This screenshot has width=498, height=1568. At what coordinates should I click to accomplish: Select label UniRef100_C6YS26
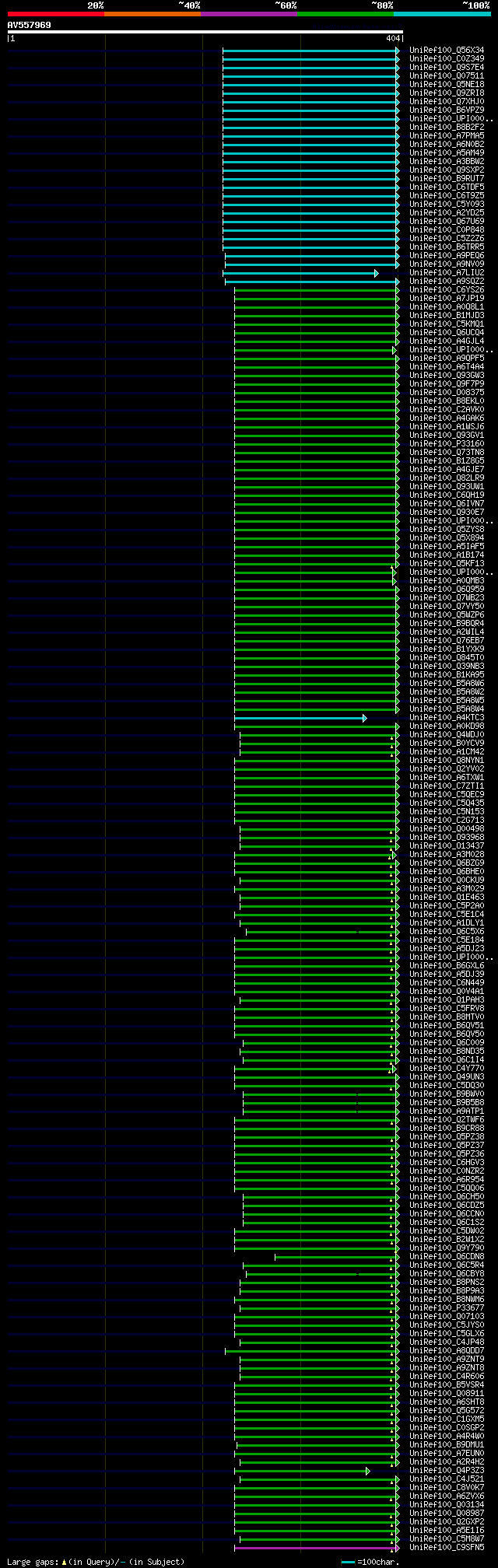coord(447,290)
